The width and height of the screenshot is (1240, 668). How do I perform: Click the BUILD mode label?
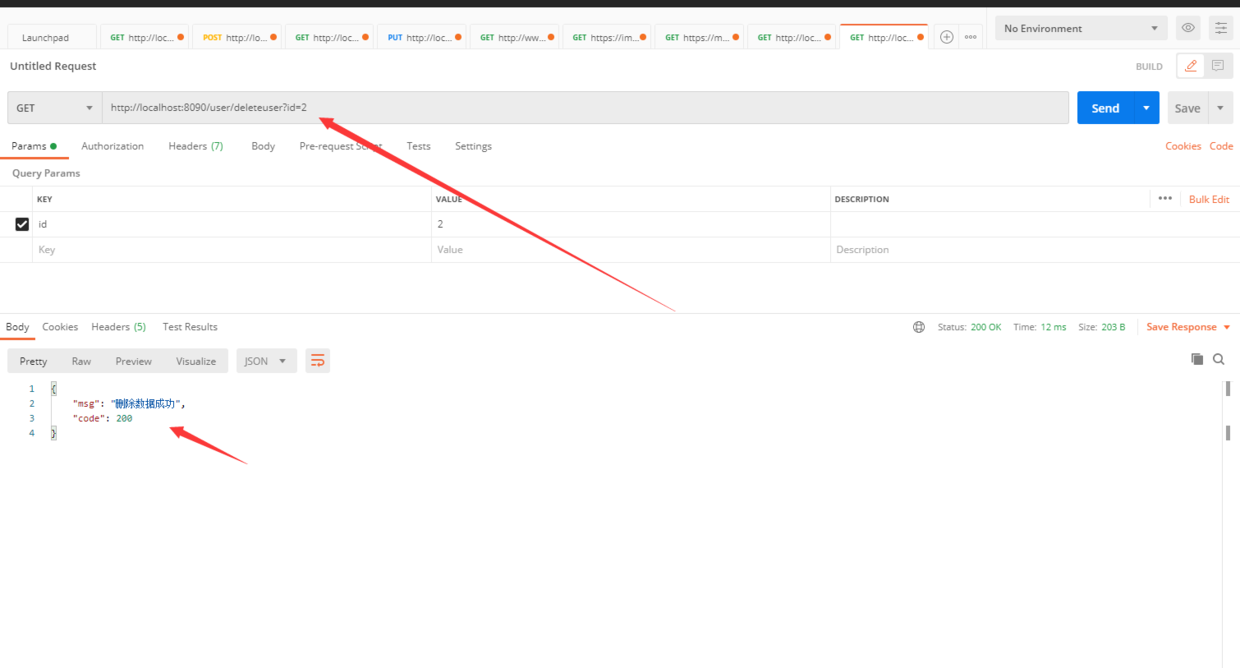click(1149, 67)
